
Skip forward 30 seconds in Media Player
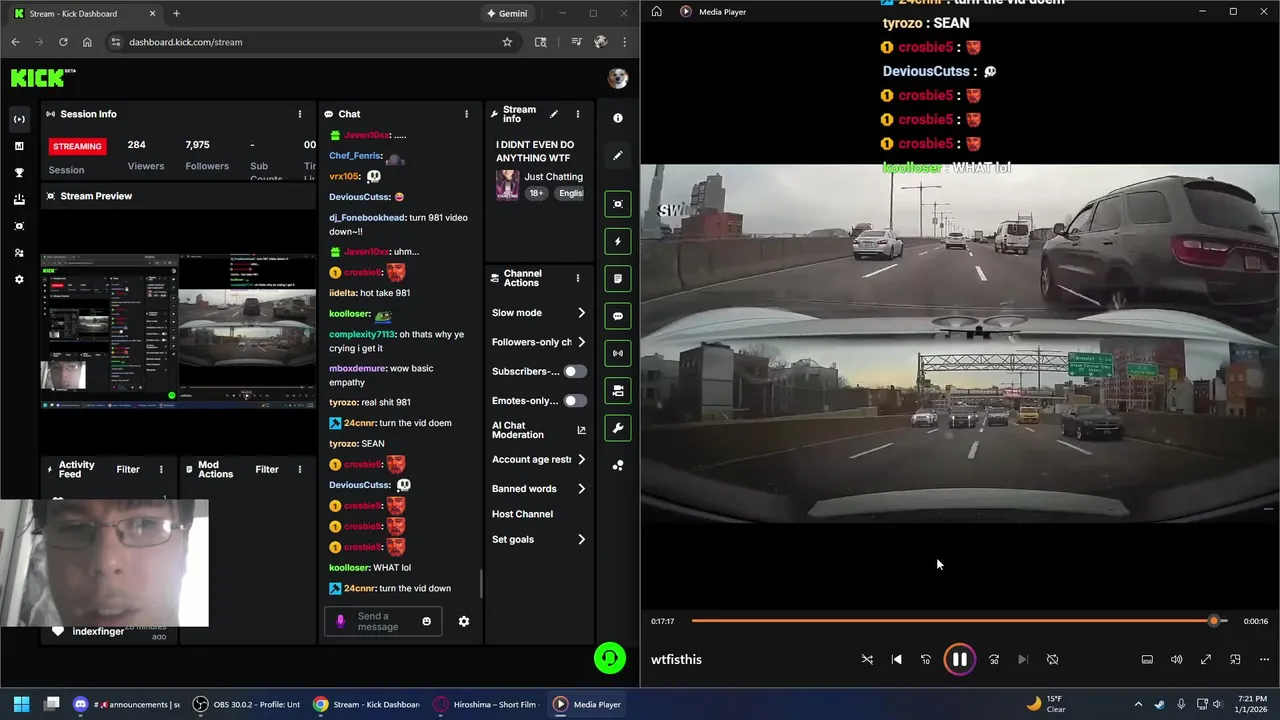click(994, 659)
